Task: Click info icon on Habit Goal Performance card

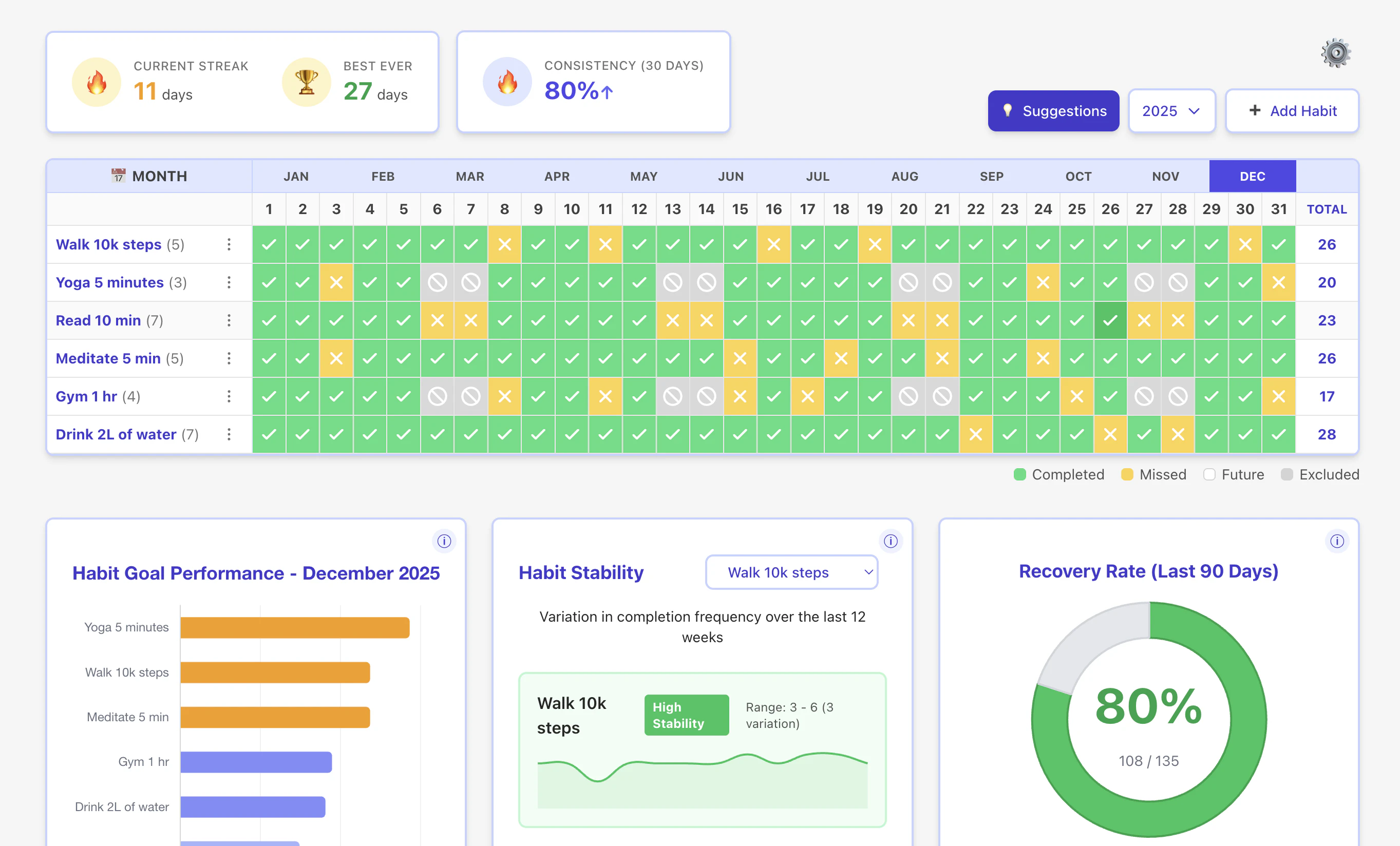Action: tap(444, 541)
